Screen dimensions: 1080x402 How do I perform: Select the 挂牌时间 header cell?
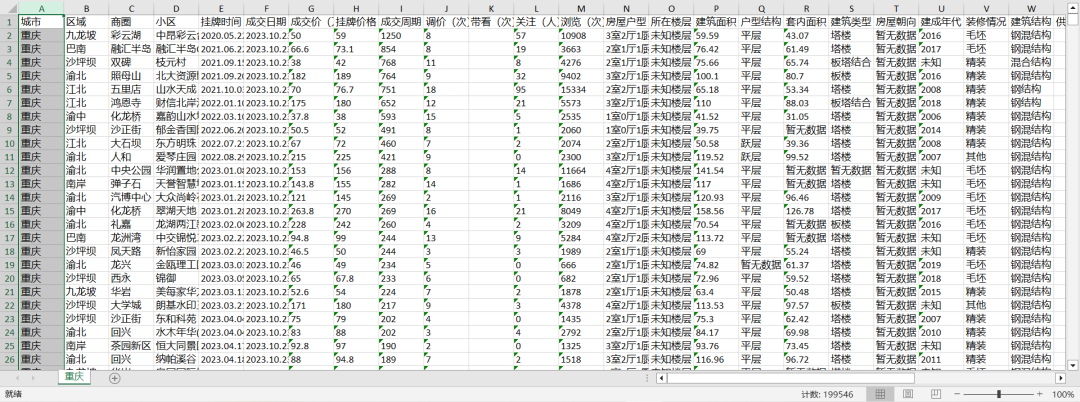tap(220, 21)
